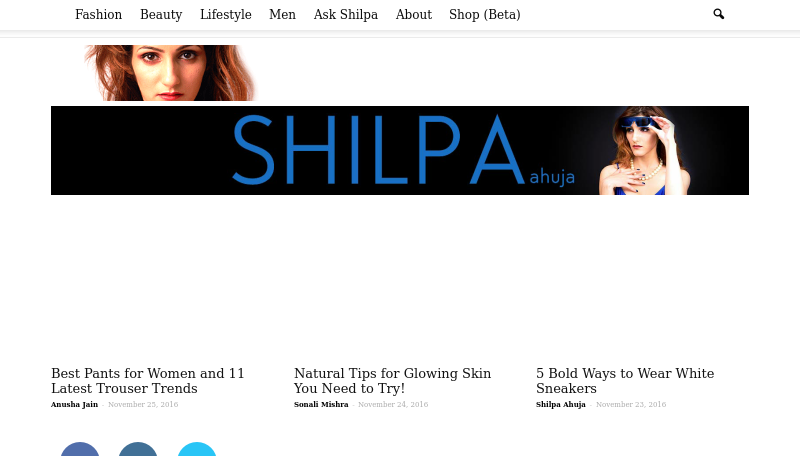
Task: Open the Beauty menu
Action: tap(161, 14)
